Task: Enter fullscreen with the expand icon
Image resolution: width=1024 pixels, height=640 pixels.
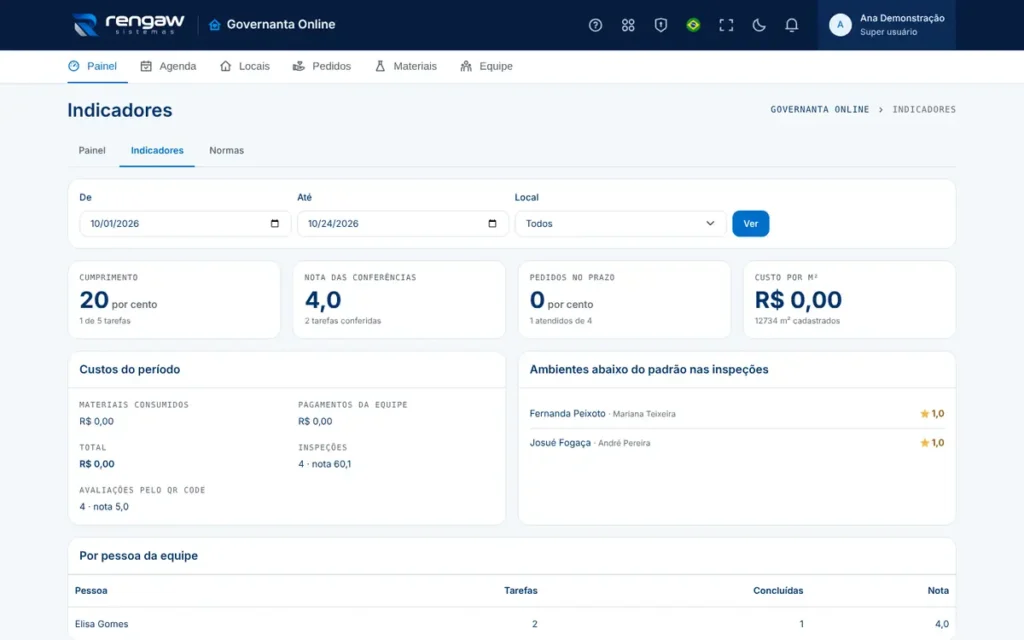Action: pyautogui.click(x=726, y=25)
